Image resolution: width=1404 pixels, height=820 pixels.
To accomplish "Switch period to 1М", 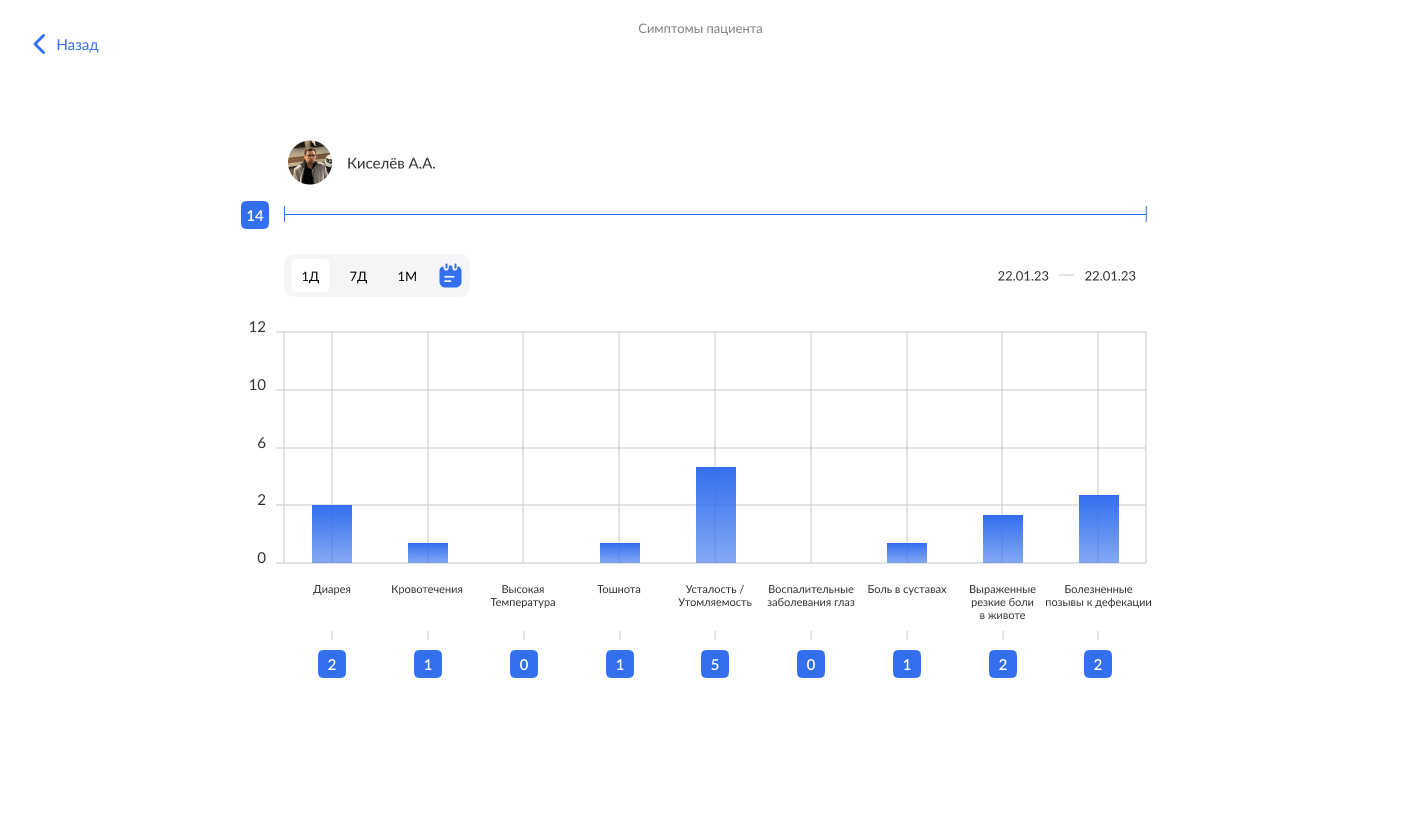I will point(407,276).
